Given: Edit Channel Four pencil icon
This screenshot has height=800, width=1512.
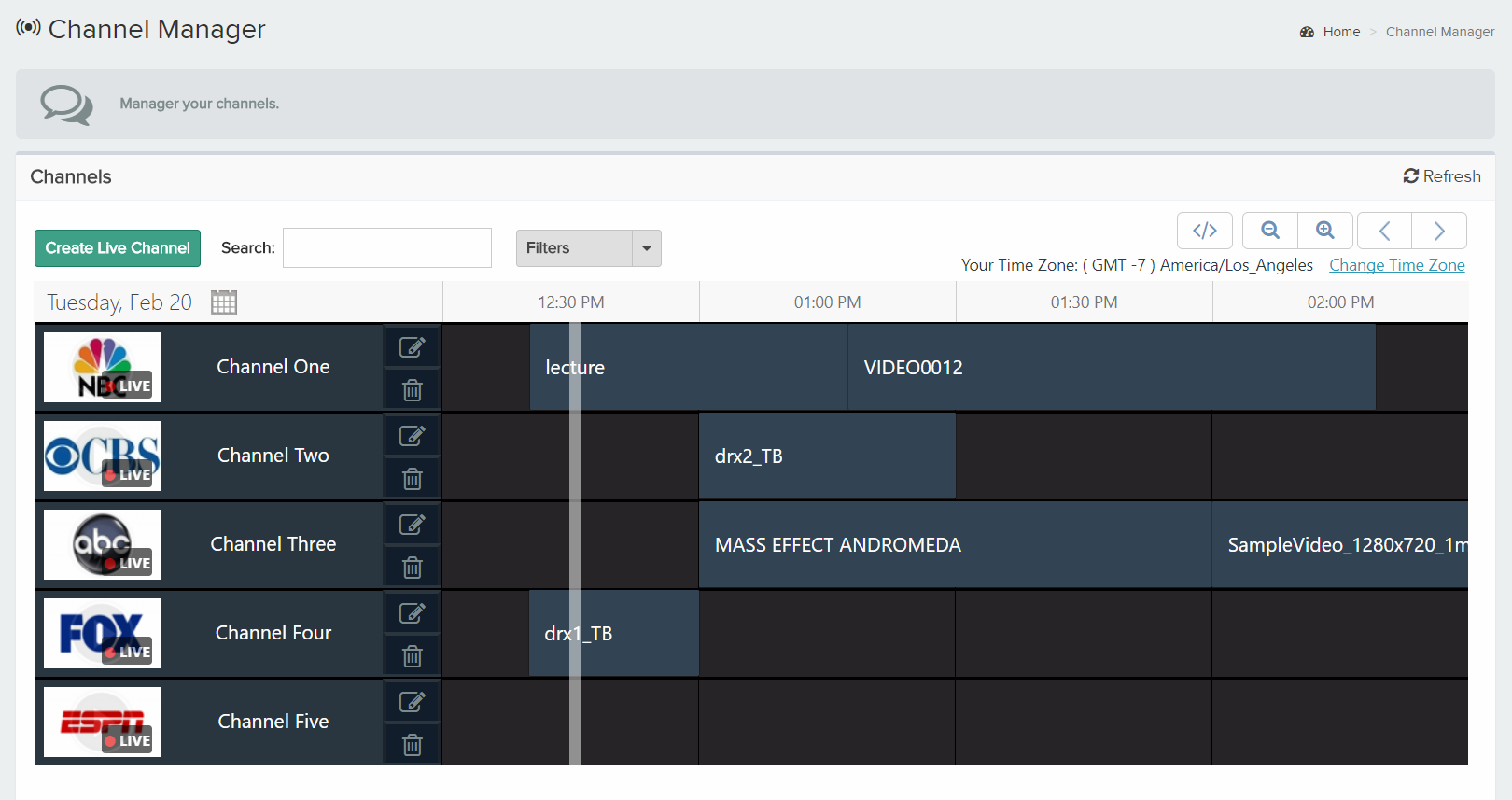Looking at the screenshot, I should (x=412, y=613).
